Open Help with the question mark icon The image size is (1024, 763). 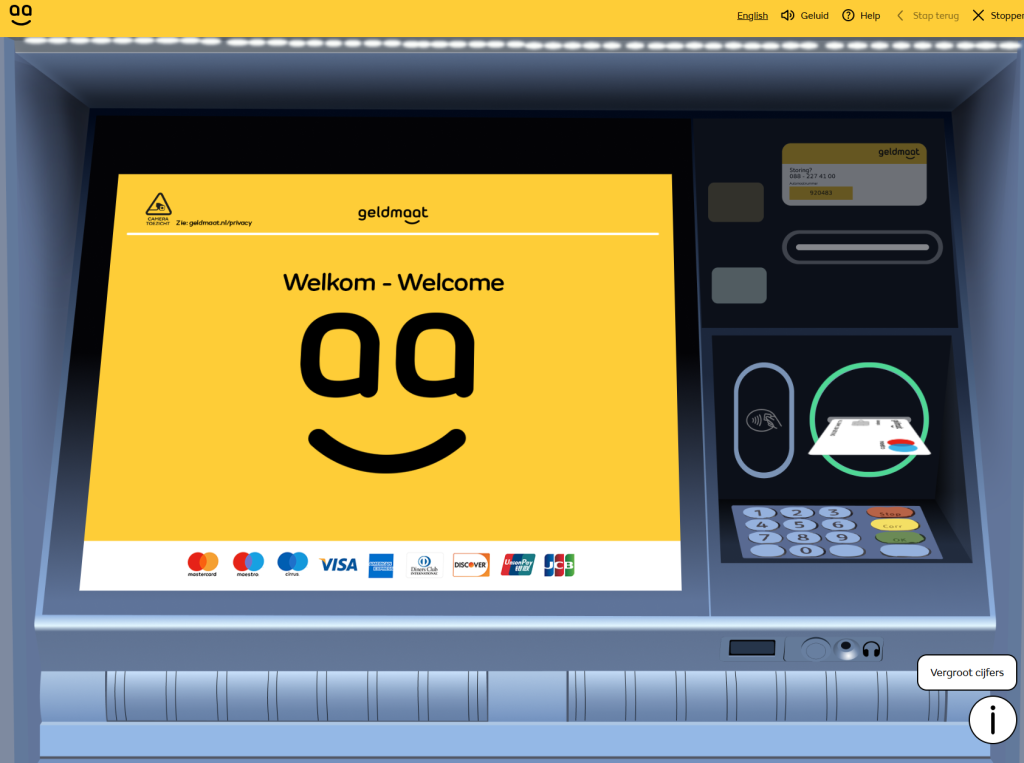tap(848, 15)
